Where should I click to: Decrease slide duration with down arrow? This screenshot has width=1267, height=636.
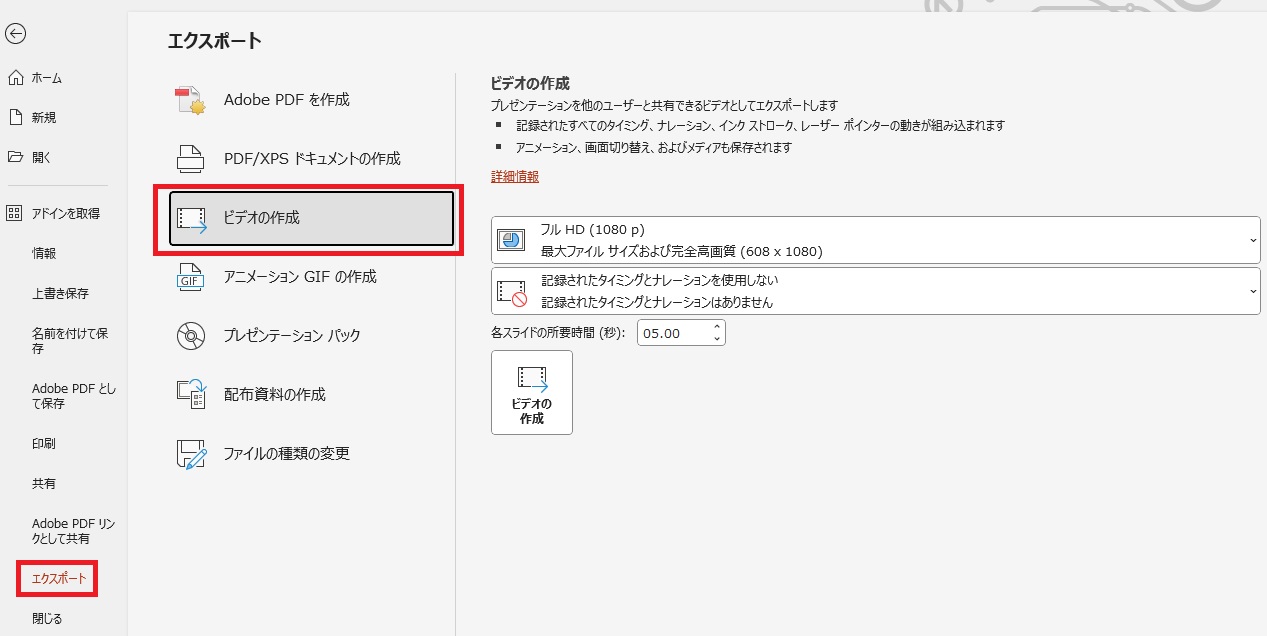(x=717, y=339)
